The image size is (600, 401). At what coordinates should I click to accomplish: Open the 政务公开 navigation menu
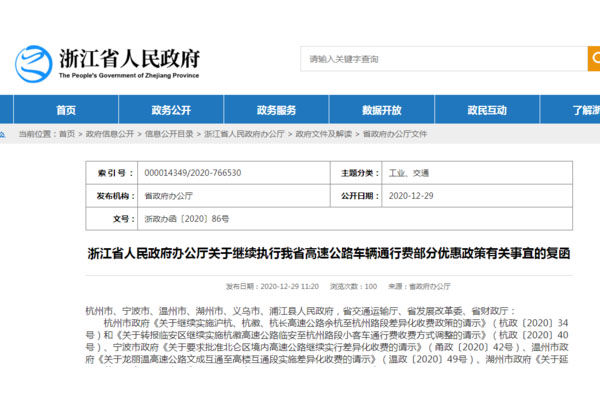[171, 110]
